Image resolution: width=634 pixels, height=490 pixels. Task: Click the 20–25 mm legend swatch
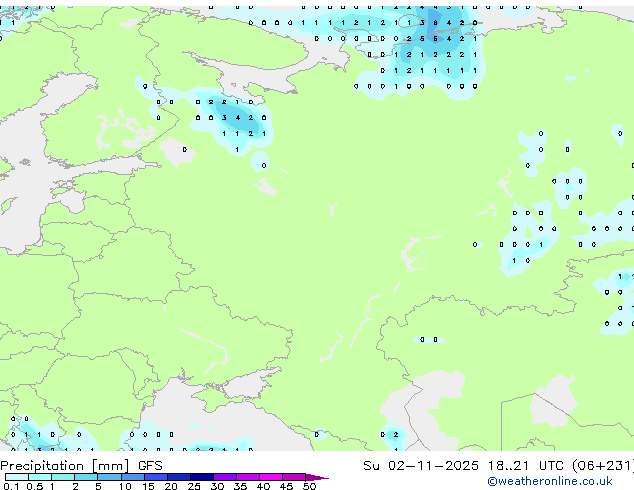pyautogui.click(x=179, y=477)
